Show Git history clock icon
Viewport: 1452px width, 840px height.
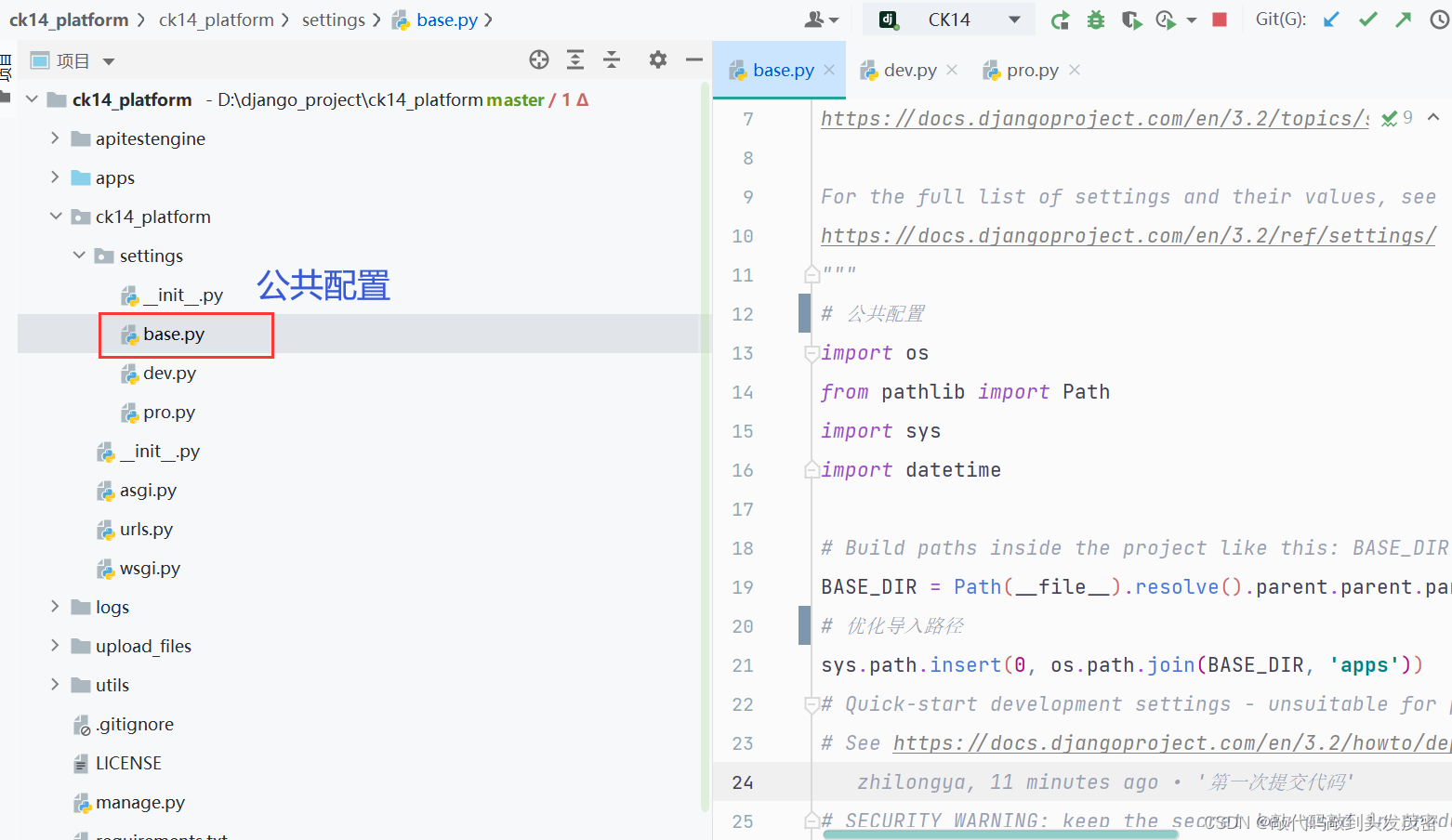coord(1440,20)
